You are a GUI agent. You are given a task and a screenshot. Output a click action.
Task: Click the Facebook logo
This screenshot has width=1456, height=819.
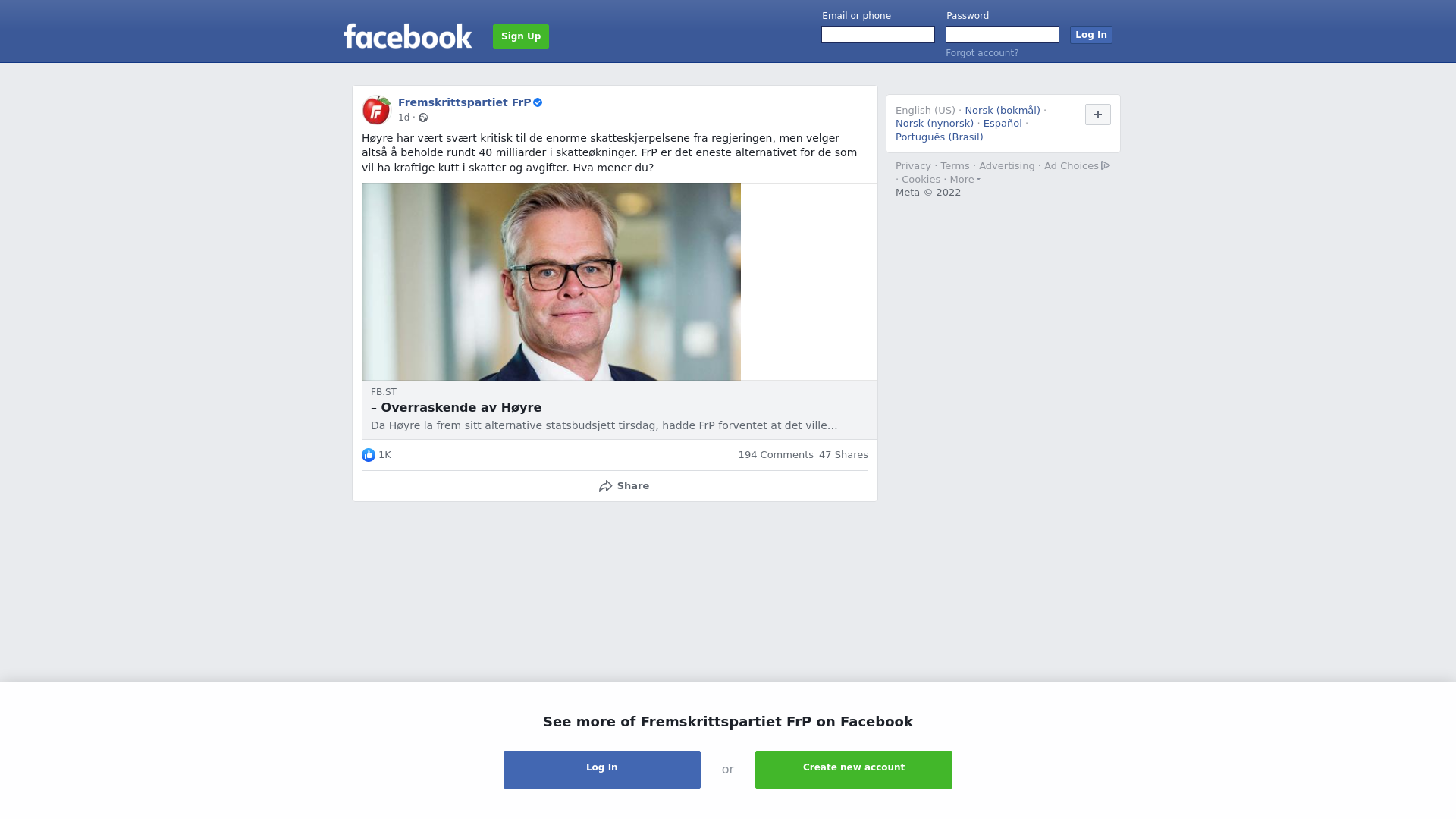407,36
